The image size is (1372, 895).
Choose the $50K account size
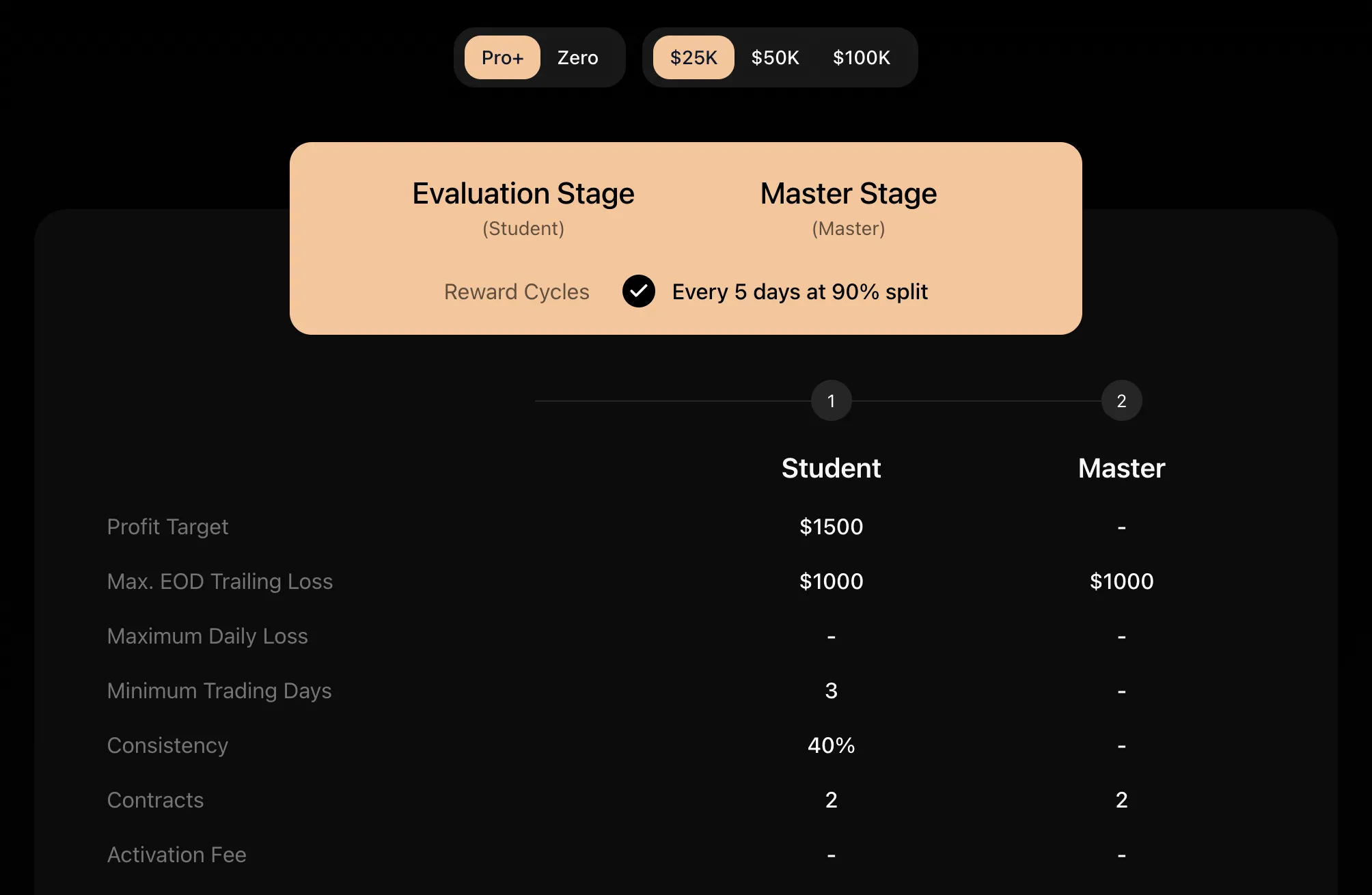click(775, 57)
